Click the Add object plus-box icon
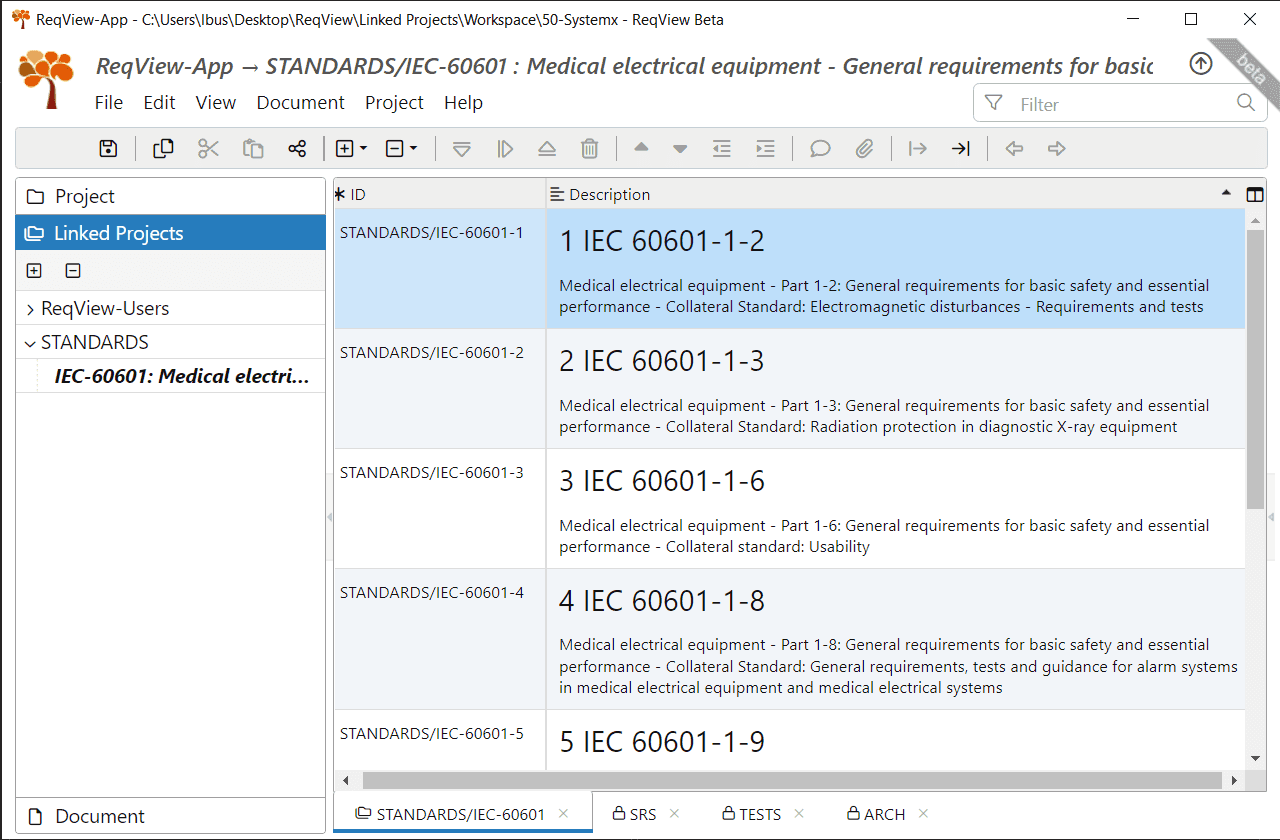 (x=344, y=149)
